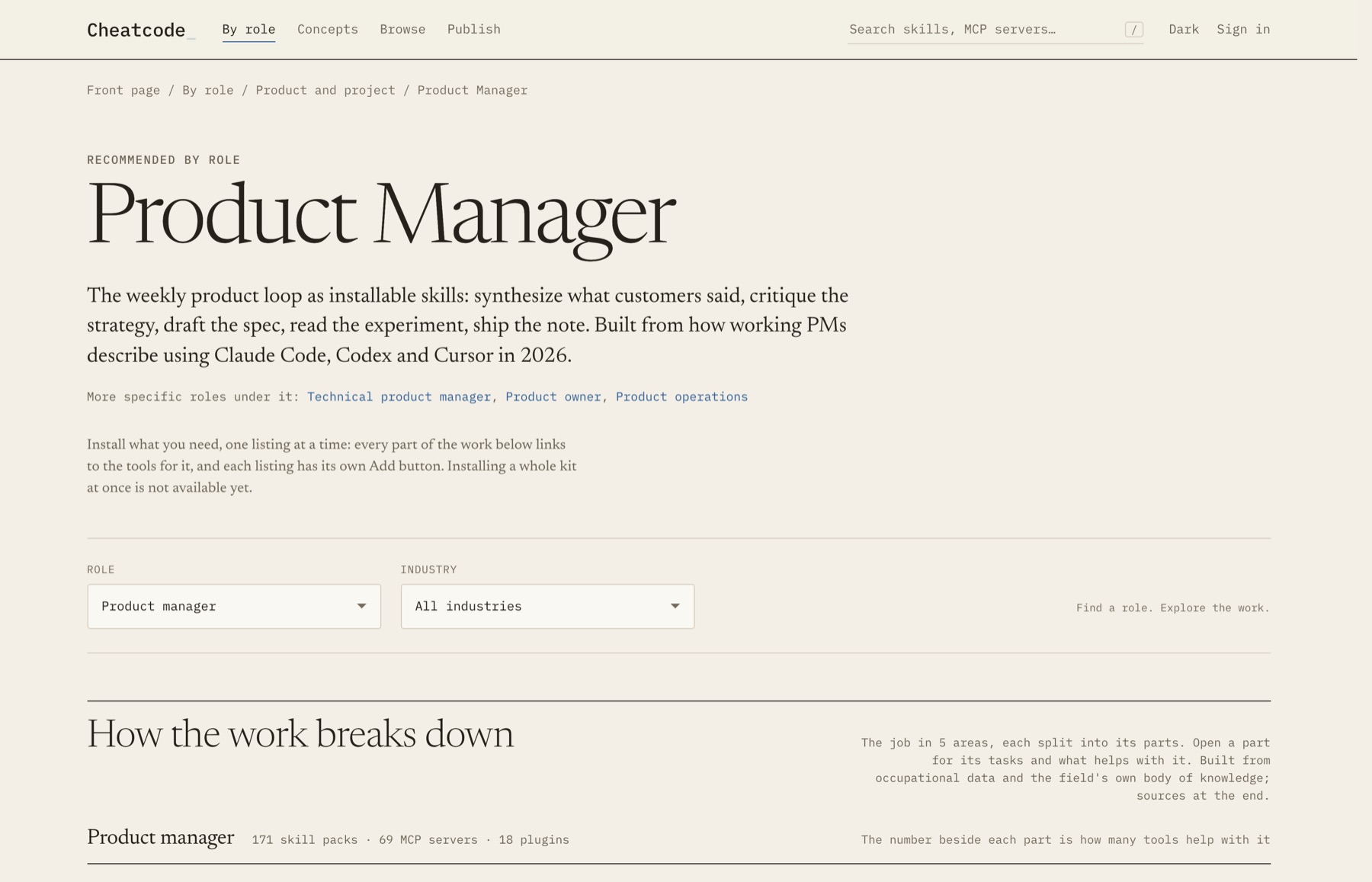Click Sign in
1372x882 pixels.
(1243, 29)
